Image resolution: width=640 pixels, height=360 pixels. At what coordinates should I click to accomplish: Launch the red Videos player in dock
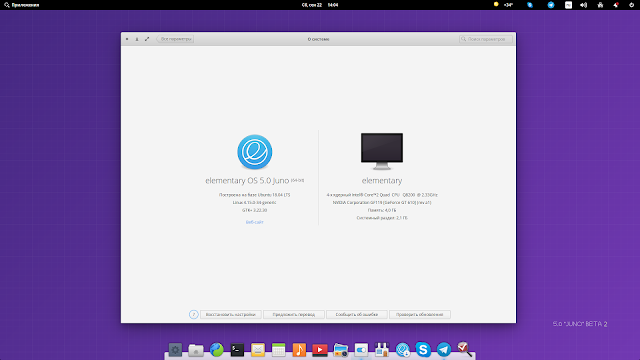(320, 350)
